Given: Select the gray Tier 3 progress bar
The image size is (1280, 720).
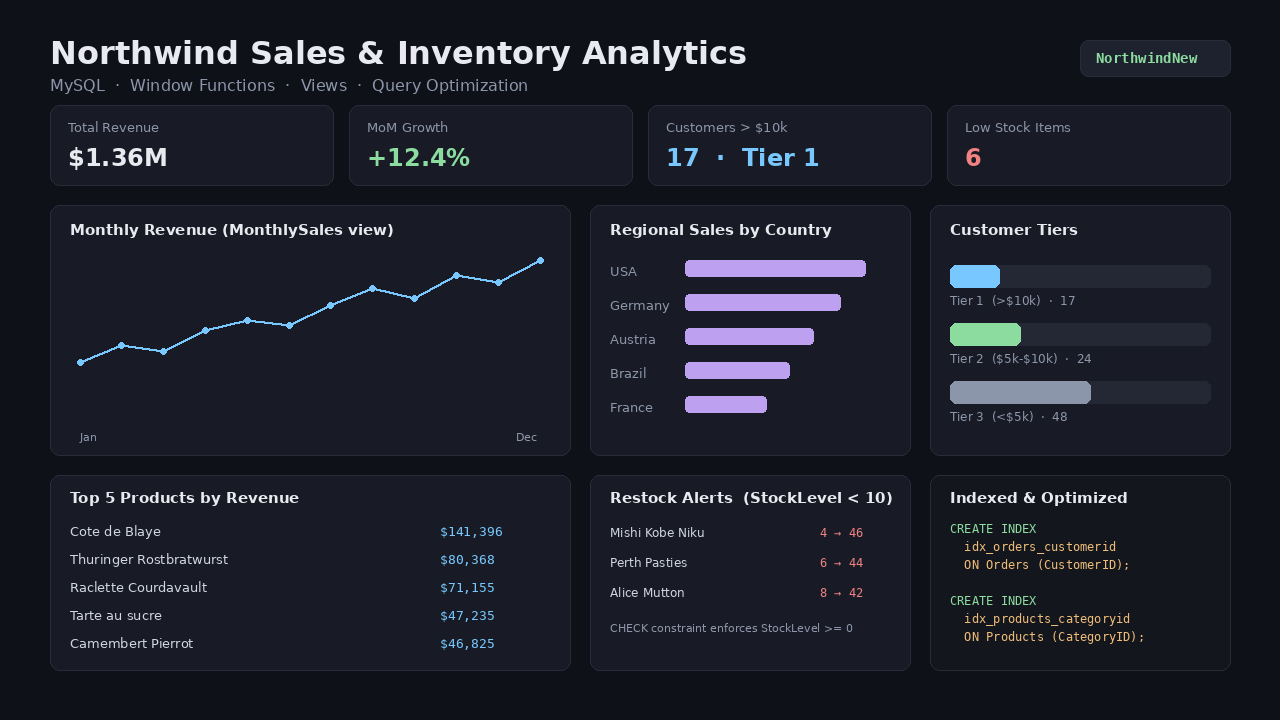Looking at the screenshot, I should [1020, 392].
